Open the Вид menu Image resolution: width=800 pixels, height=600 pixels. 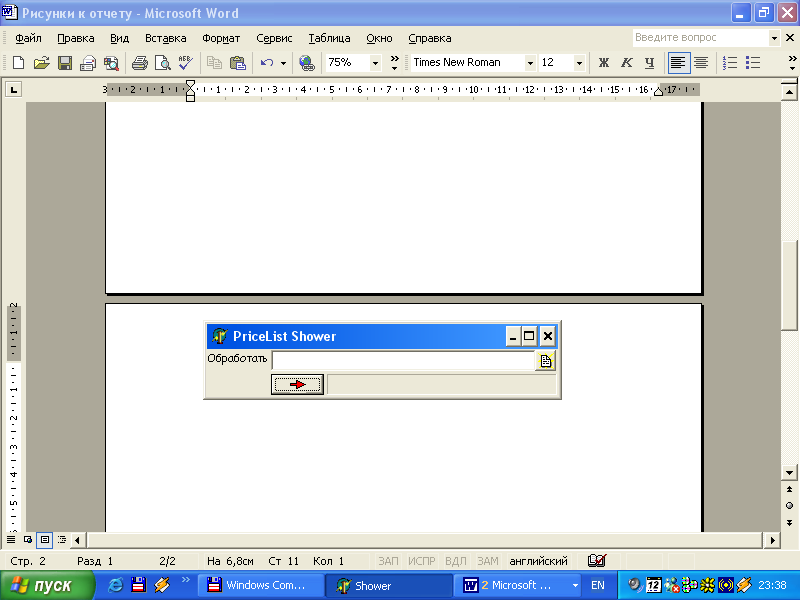click(119, 38)
